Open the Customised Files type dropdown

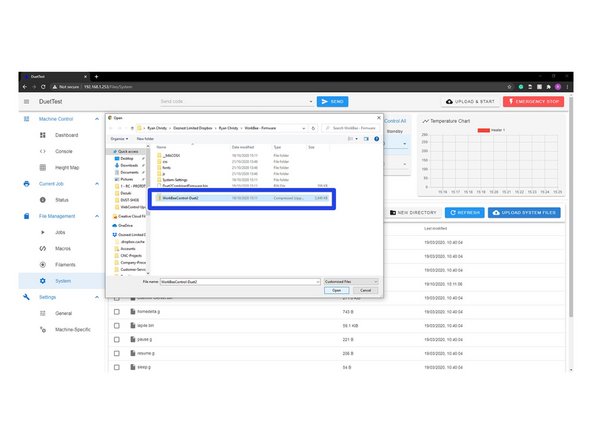351,282
